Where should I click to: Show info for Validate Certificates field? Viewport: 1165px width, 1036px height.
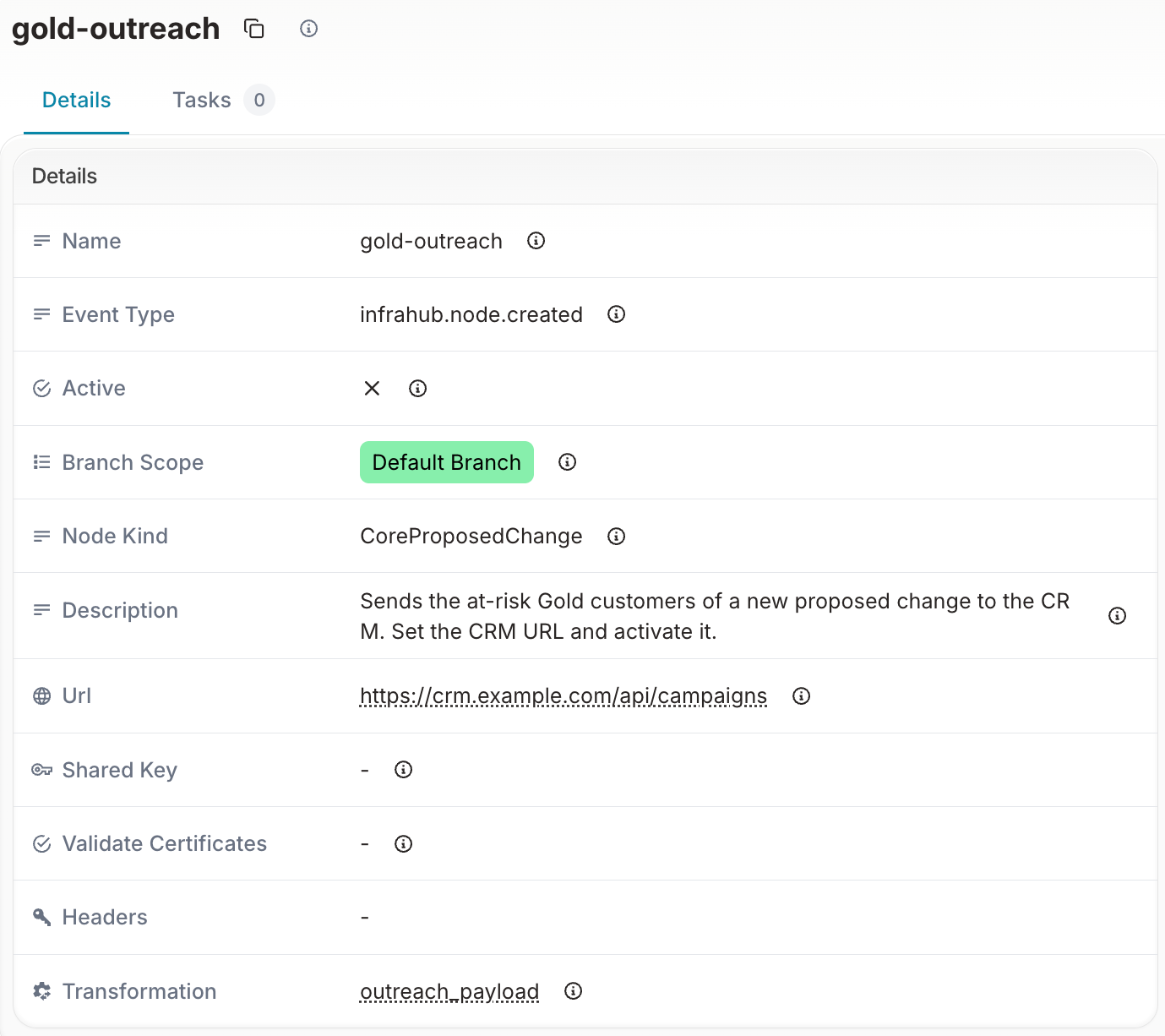tap(403, 844)
